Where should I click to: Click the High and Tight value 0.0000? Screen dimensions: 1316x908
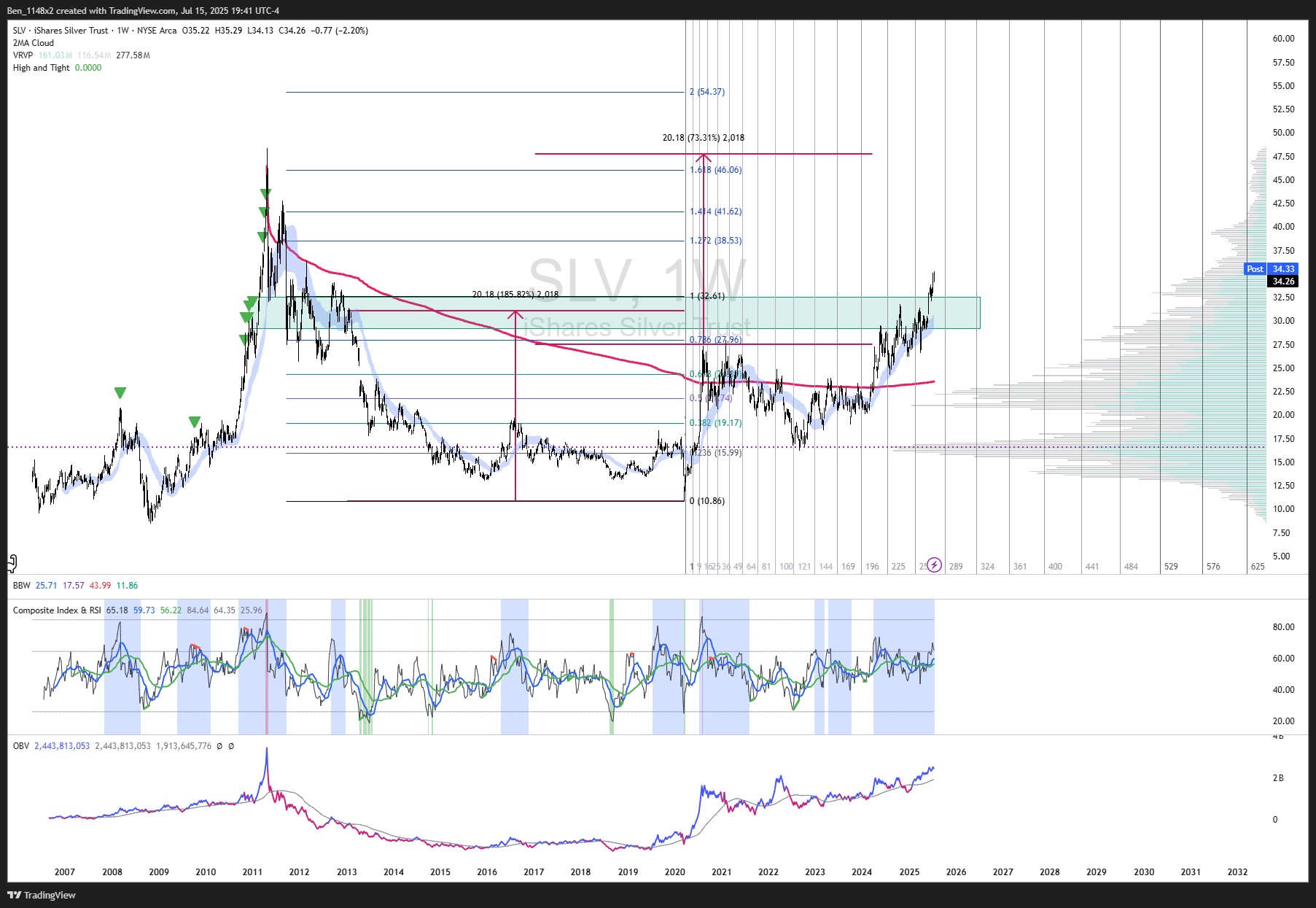88,68
